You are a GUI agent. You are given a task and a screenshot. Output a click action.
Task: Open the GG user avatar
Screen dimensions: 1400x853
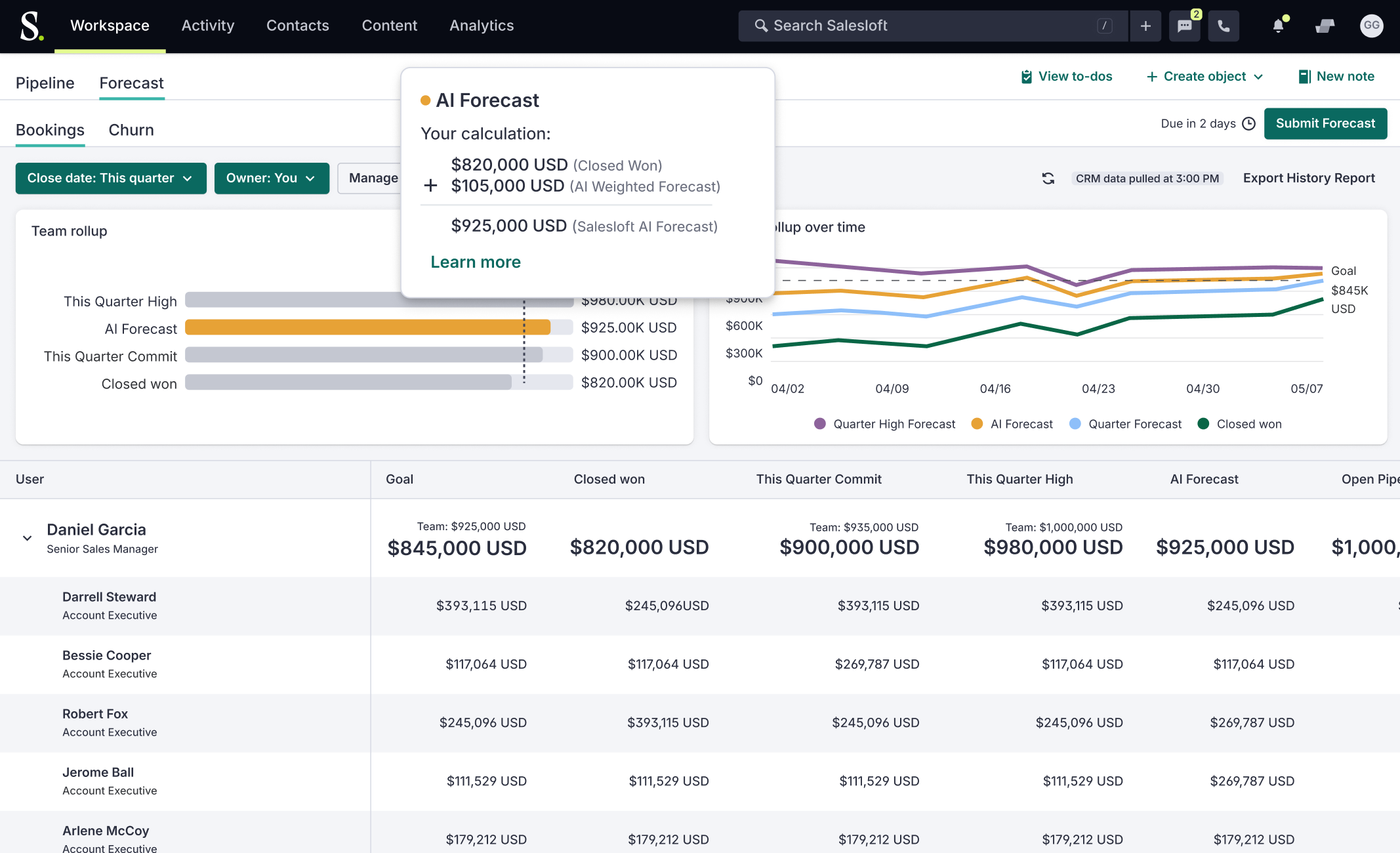pos(1371,26)
